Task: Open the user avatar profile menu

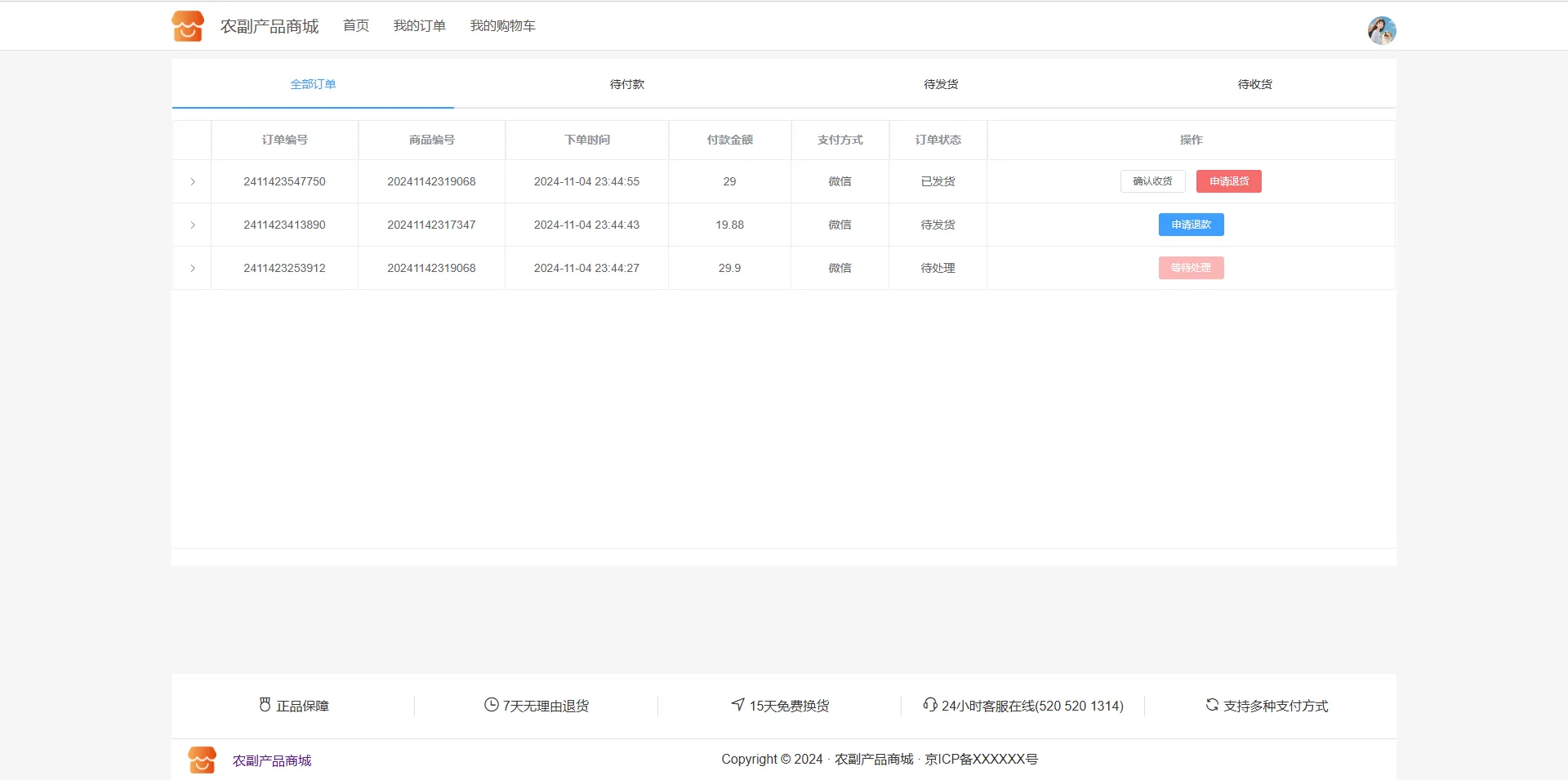Action: coord(1381,30)
